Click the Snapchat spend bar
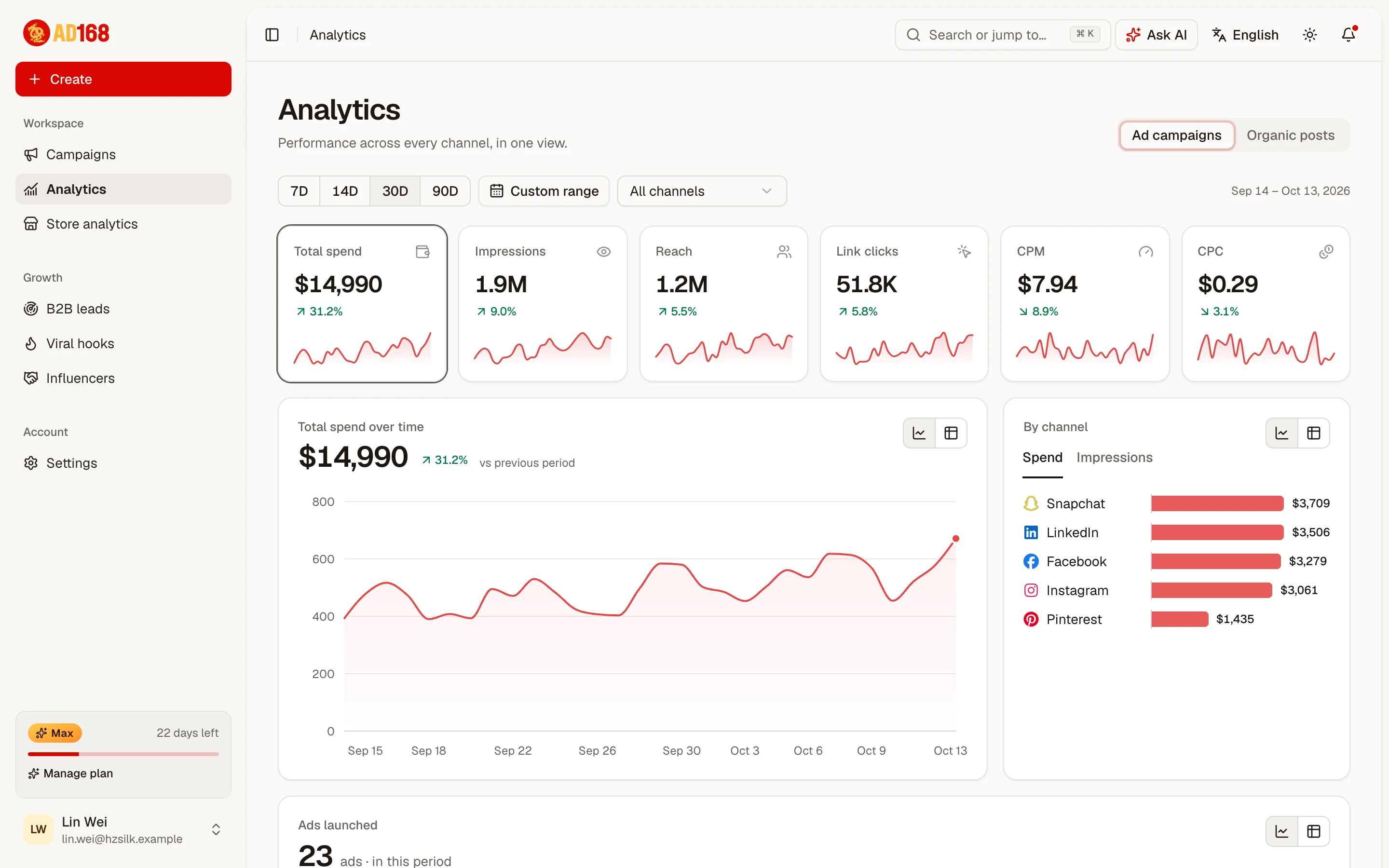 1217,503
